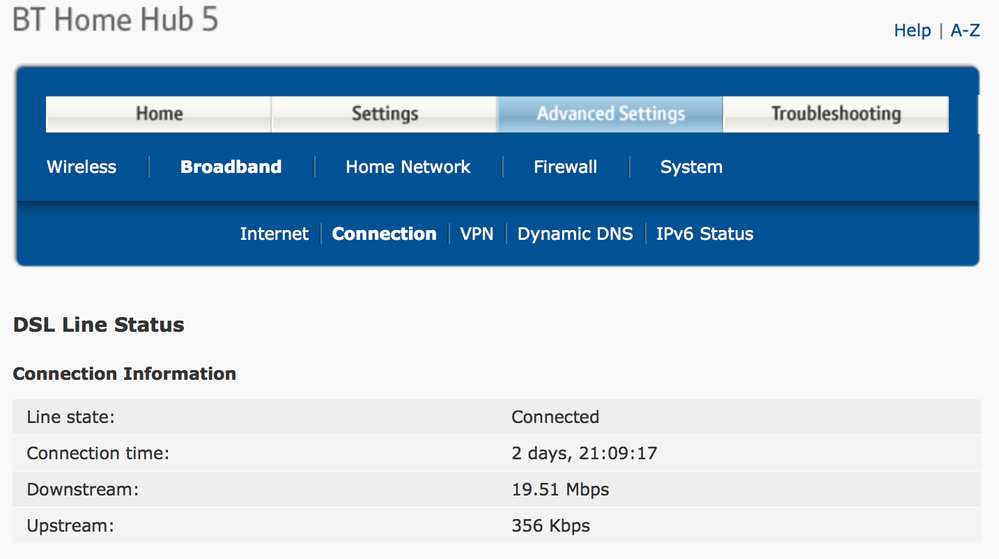Image resolution: width=999 pixels, height=559 pixels.
Task: Open the Home Network section
Action: tap(408, 167)
